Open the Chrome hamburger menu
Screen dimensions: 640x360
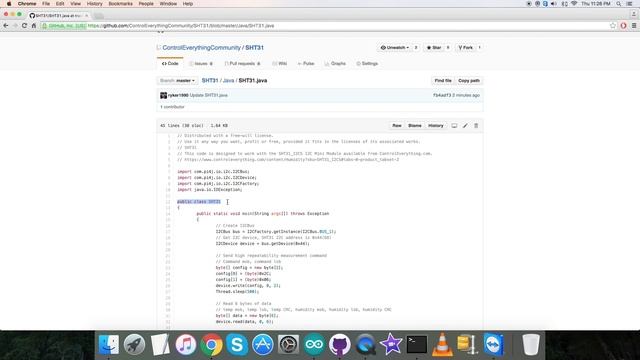634,25
